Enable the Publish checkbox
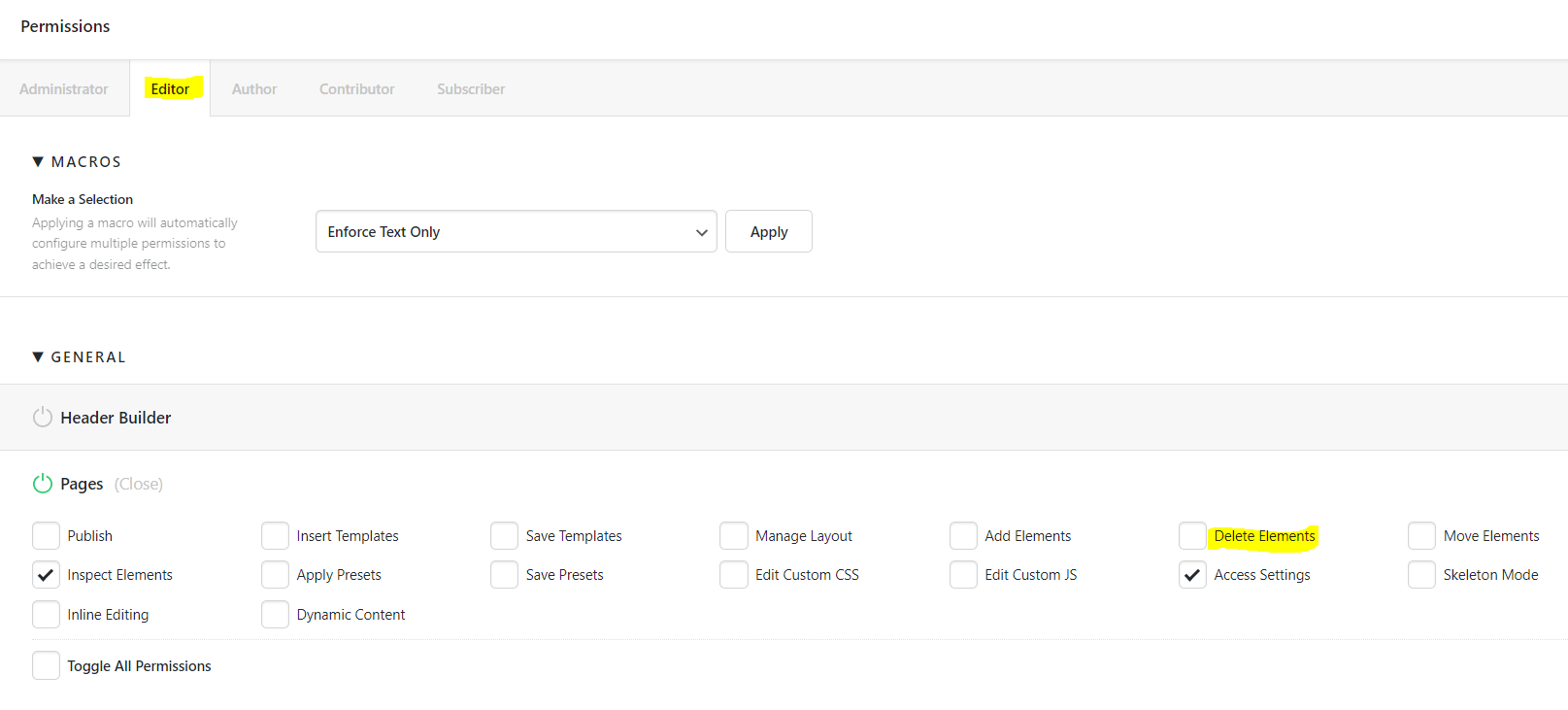Screen dimensions: 1568x710 tap(46, 535)
